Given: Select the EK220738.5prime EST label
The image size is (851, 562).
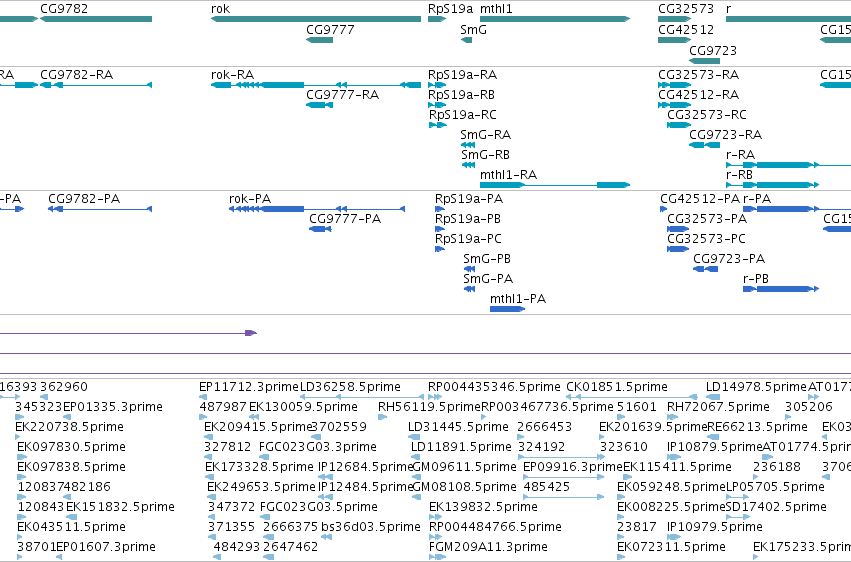Looking at the screenshot, I should (x=70, y=427).
